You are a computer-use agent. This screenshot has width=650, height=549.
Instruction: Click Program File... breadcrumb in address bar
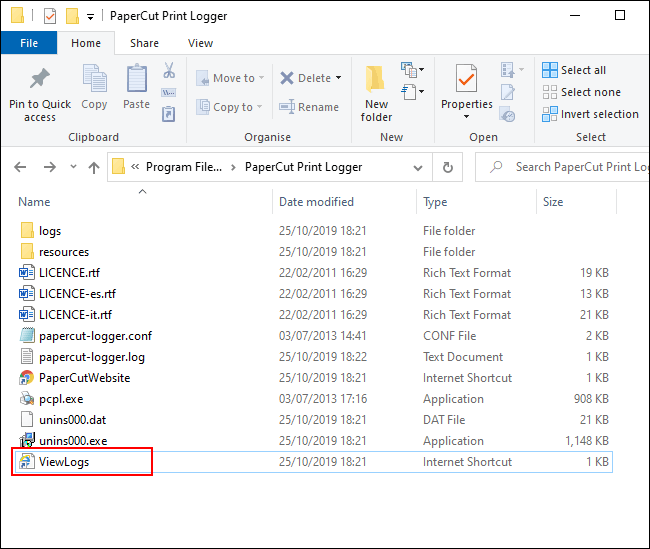(184, 167)
